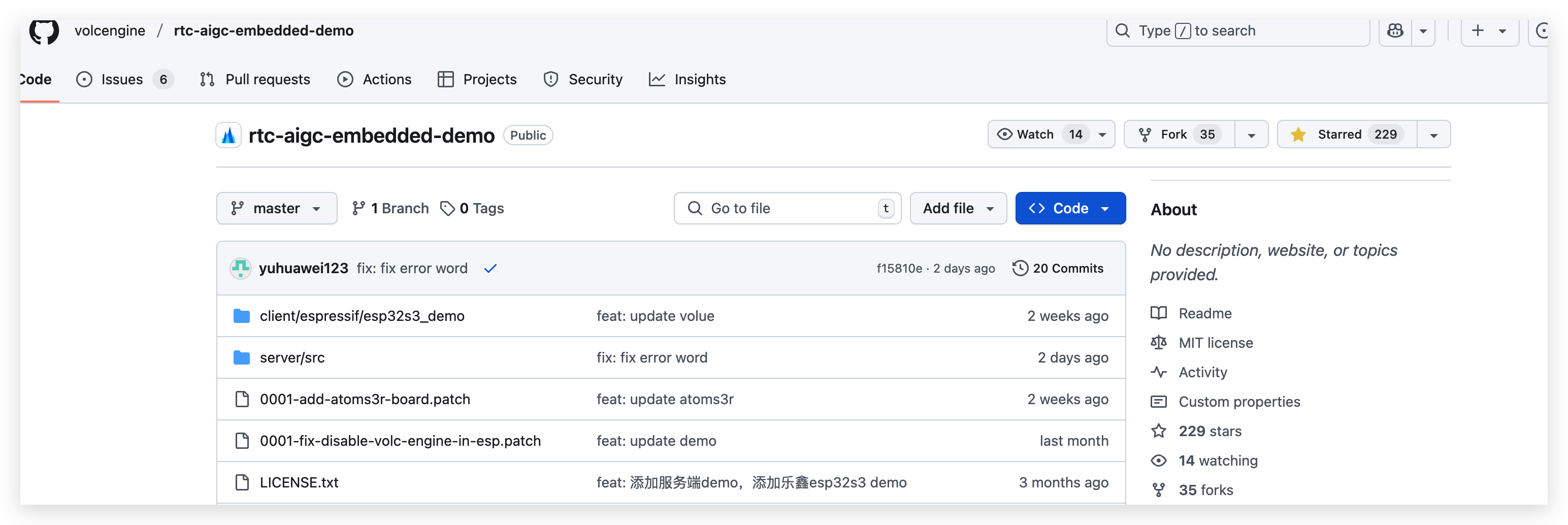Viewport: 1568px width, 525px height.
Task: Click the star icon beside 229 stars
Action: point(1158,431)
